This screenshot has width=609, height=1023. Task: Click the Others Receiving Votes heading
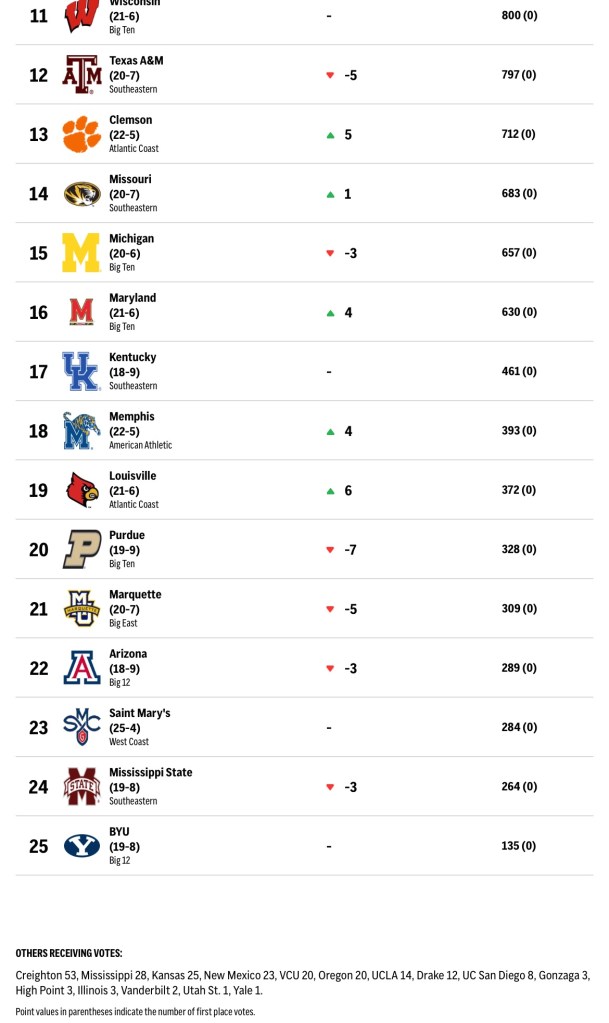(x=69, y=953)
